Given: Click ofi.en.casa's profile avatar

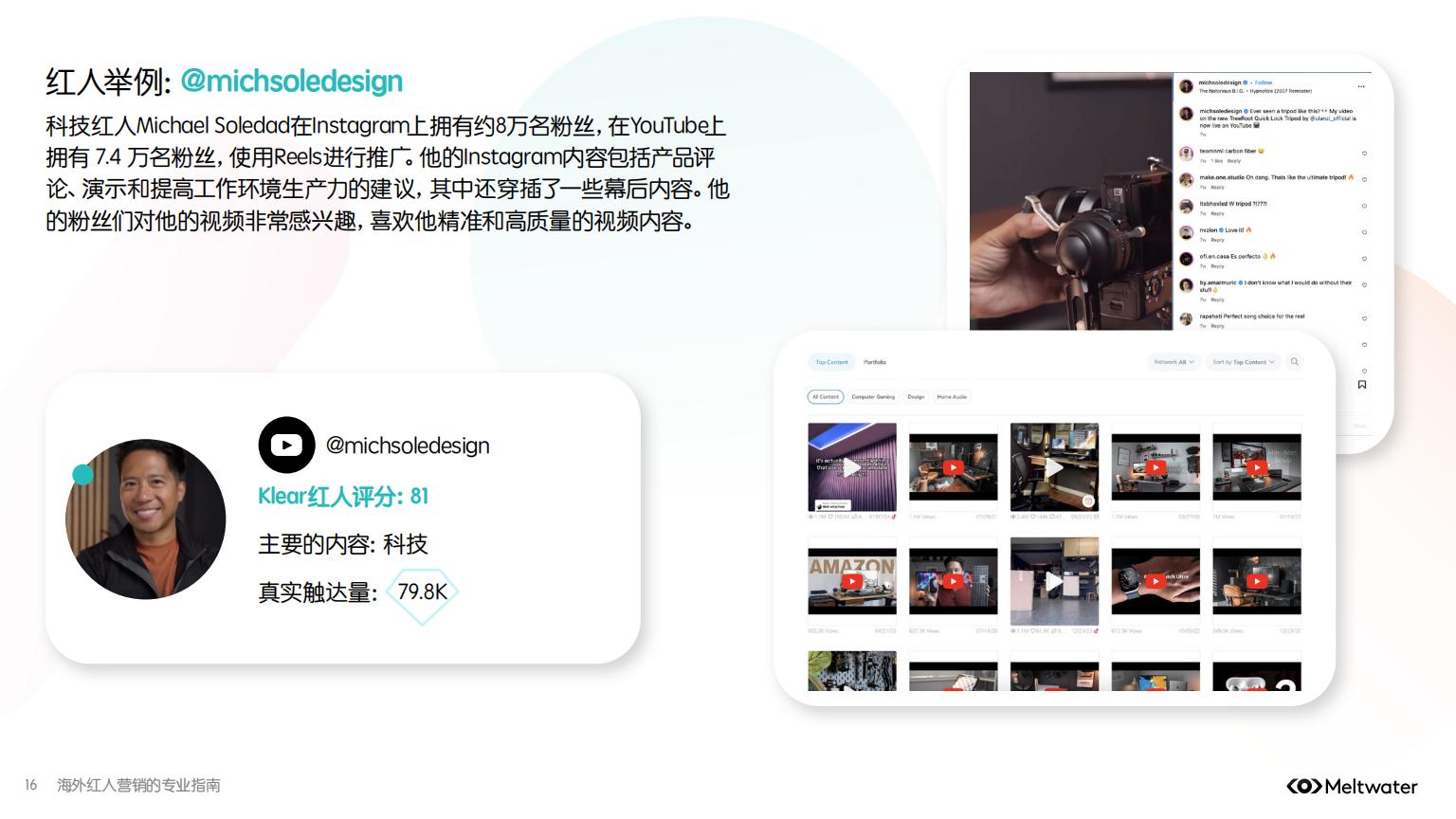Looking at the screenshot, I should pyautogui.click(x=1186, y=259).
